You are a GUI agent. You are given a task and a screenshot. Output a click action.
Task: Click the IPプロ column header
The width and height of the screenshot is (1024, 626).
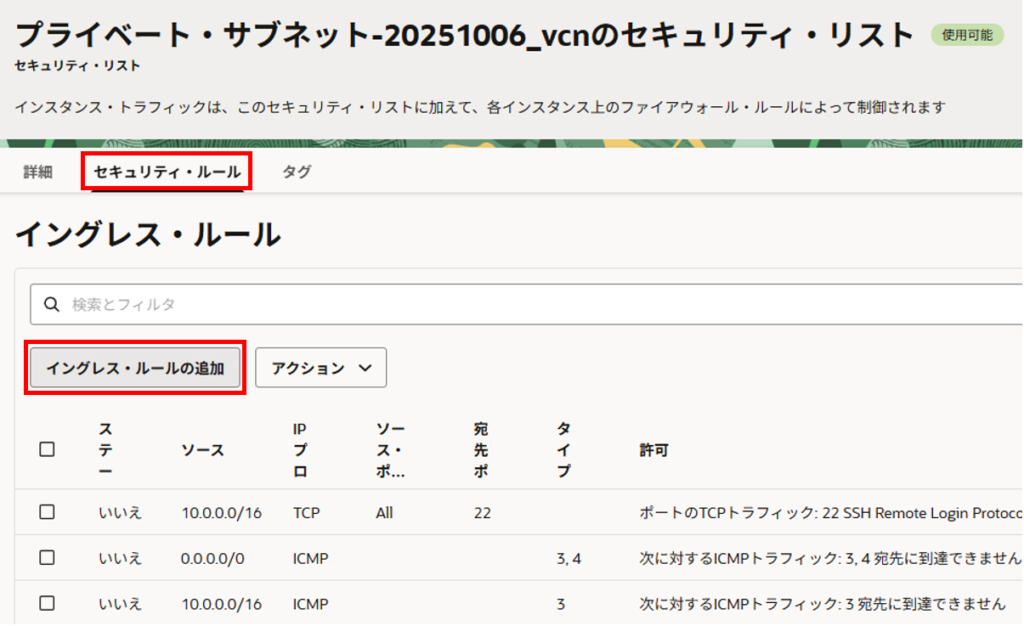point(300,450)
